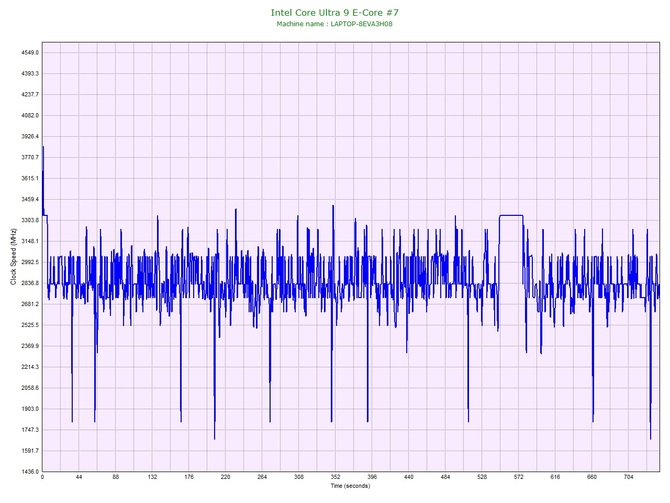
Task: Click the 2836.8 y-axis value
Action: 30,283
